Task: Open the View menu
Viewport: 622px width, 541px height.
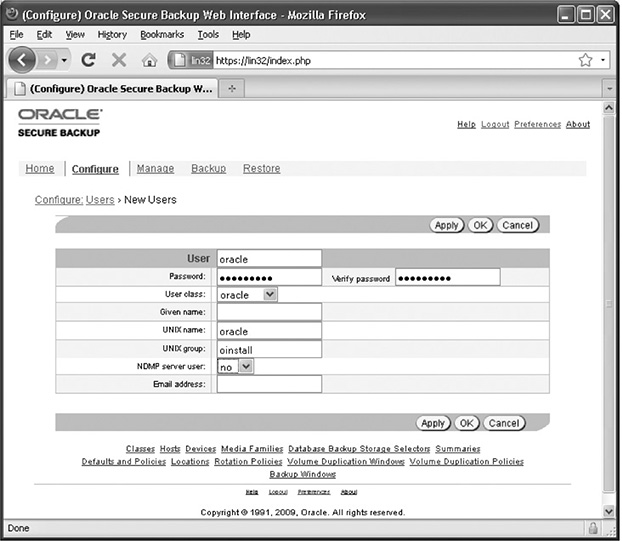Action: 75,35
